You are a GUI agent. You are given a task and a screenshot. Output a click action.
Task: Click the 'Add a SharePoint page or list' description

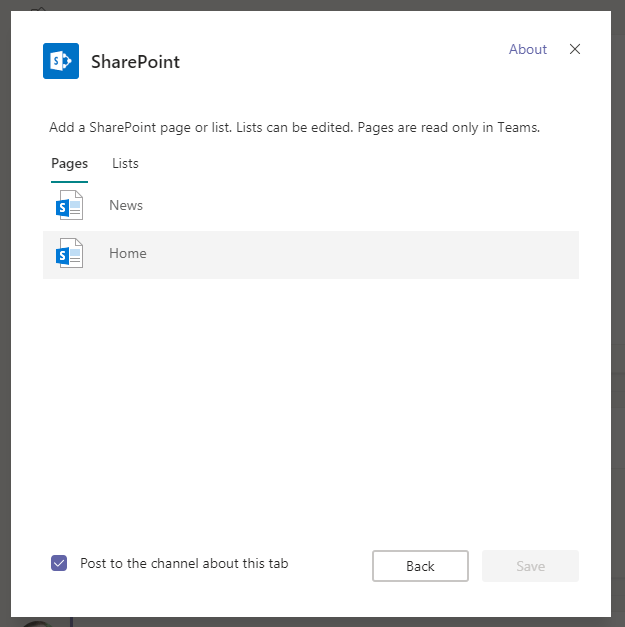(294, 128)
